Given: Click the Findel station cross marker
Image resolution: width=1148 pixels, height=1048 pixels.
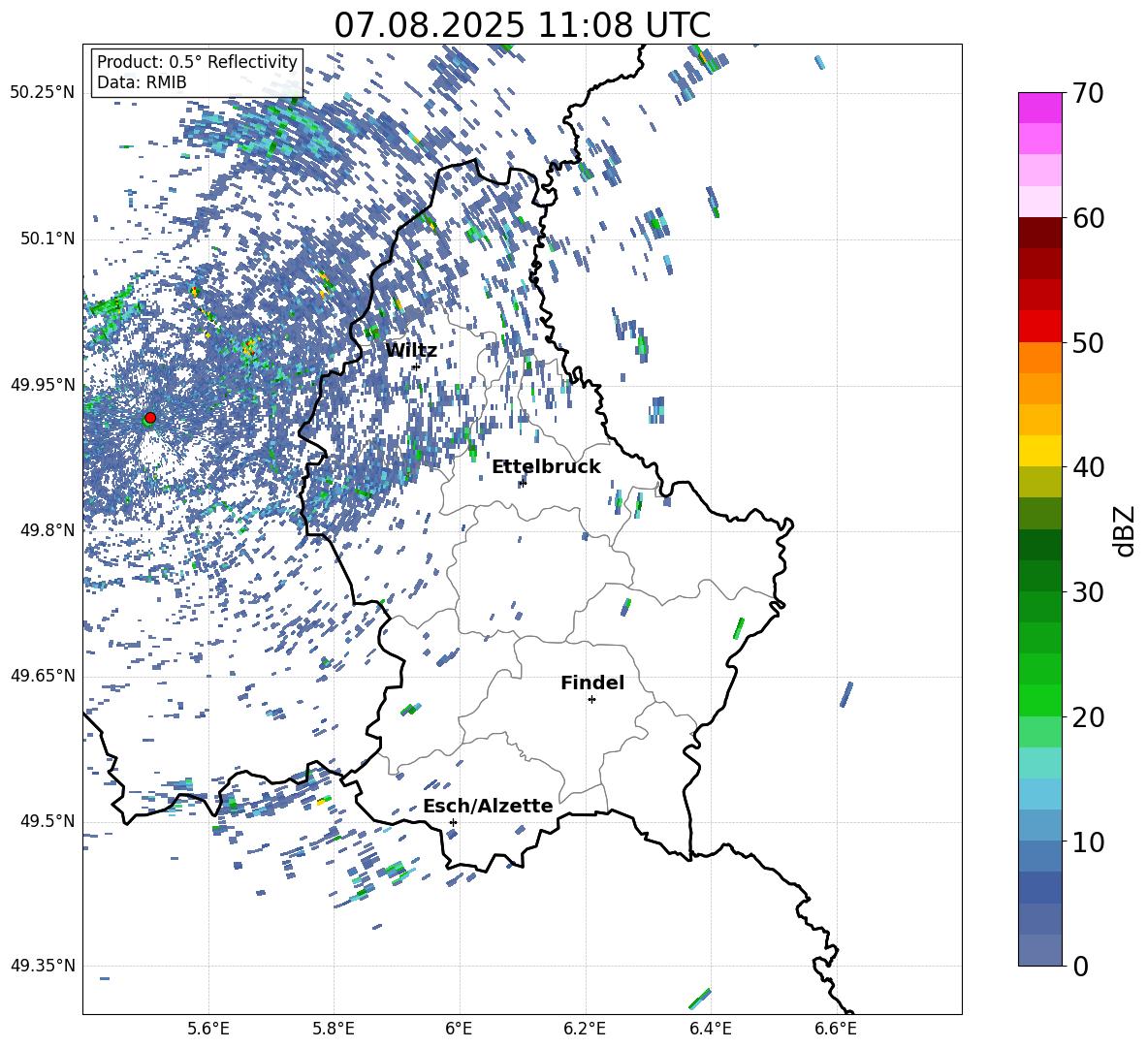Looking at the screenshot, I should pos(591,699).
